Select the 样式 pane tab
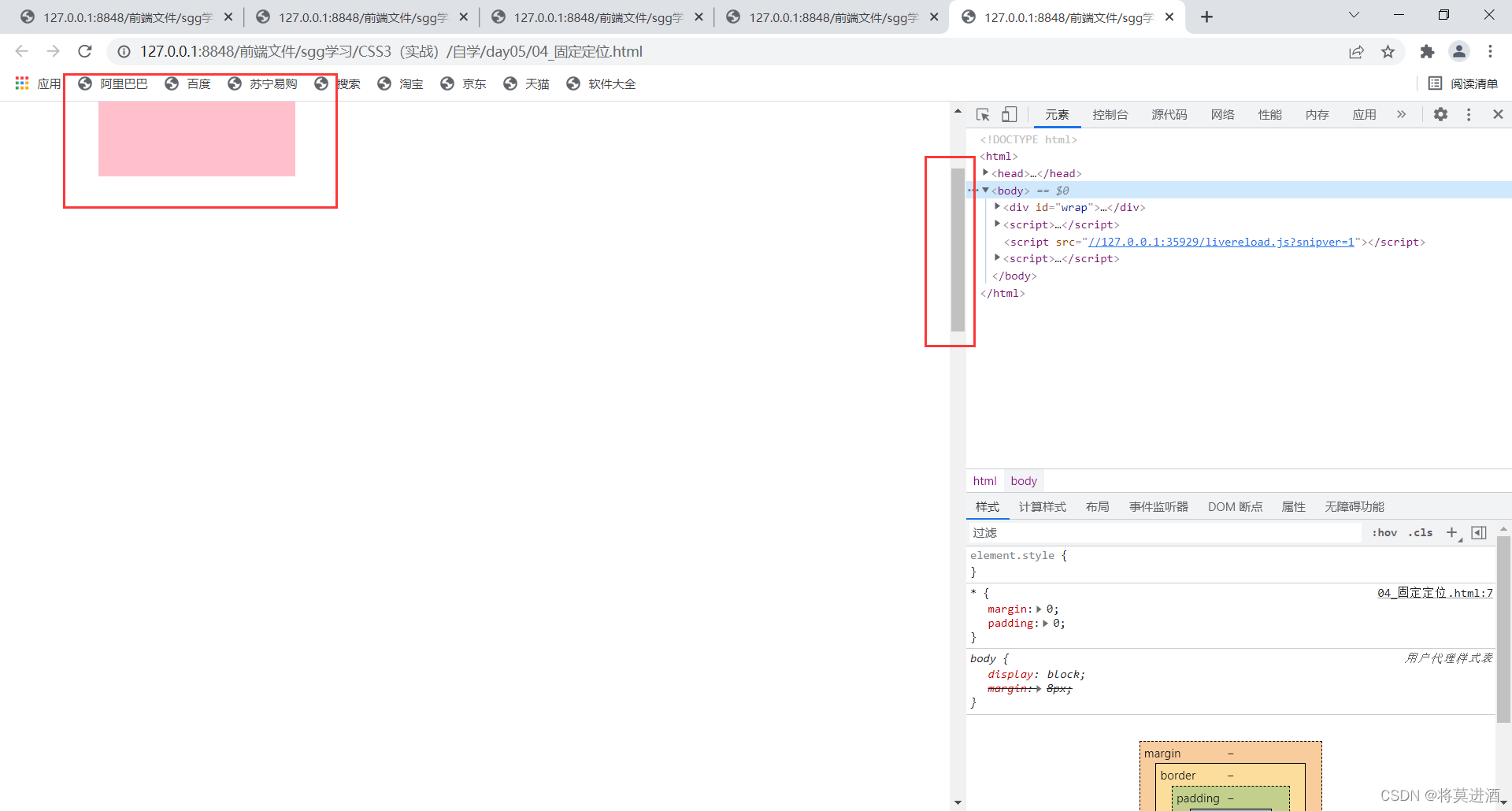The width and height of the screenshot is (1512, 811). [987, 507]
